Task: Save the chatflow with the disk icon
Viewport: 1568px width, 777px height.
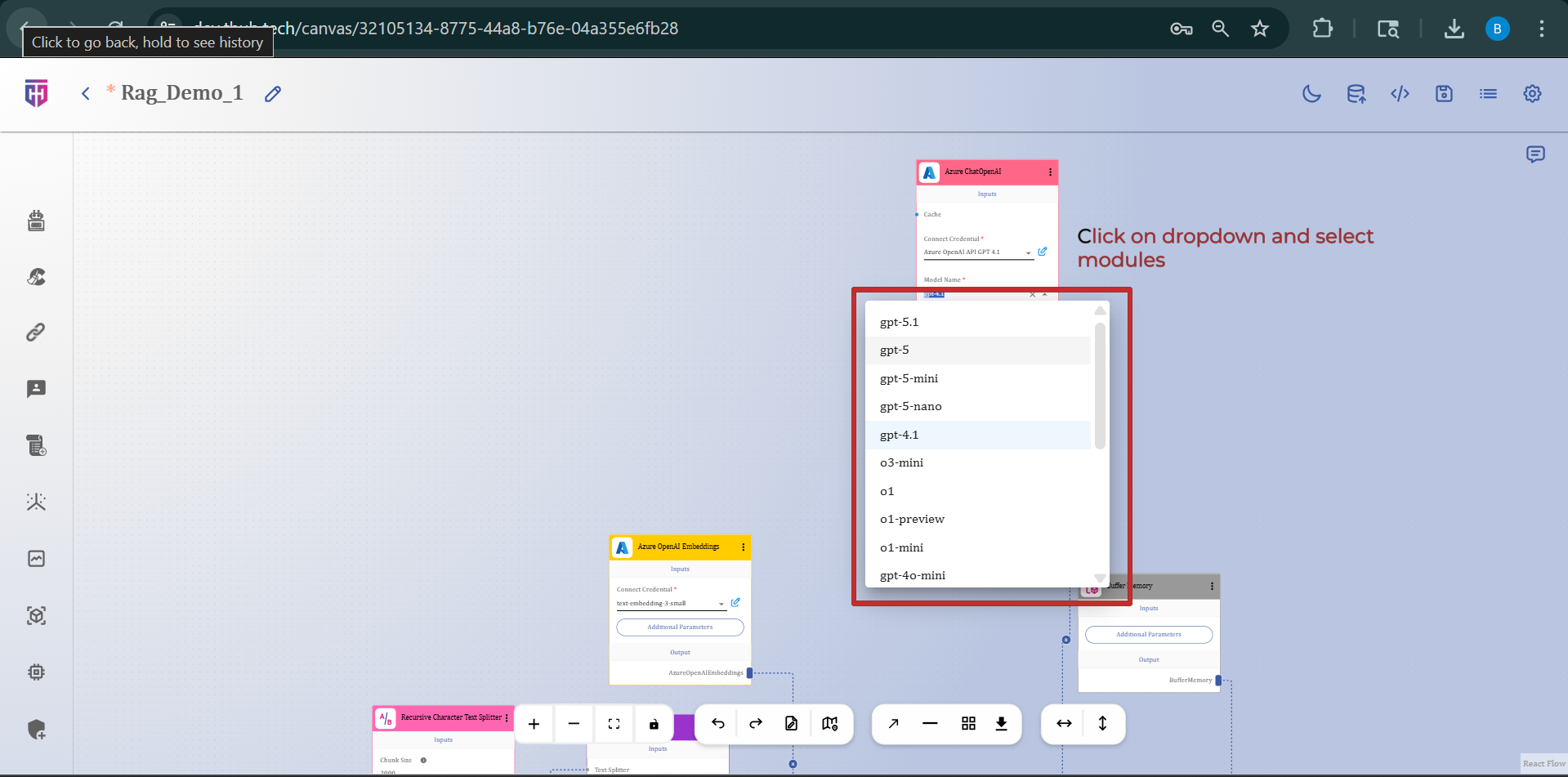Action: 1444,94
